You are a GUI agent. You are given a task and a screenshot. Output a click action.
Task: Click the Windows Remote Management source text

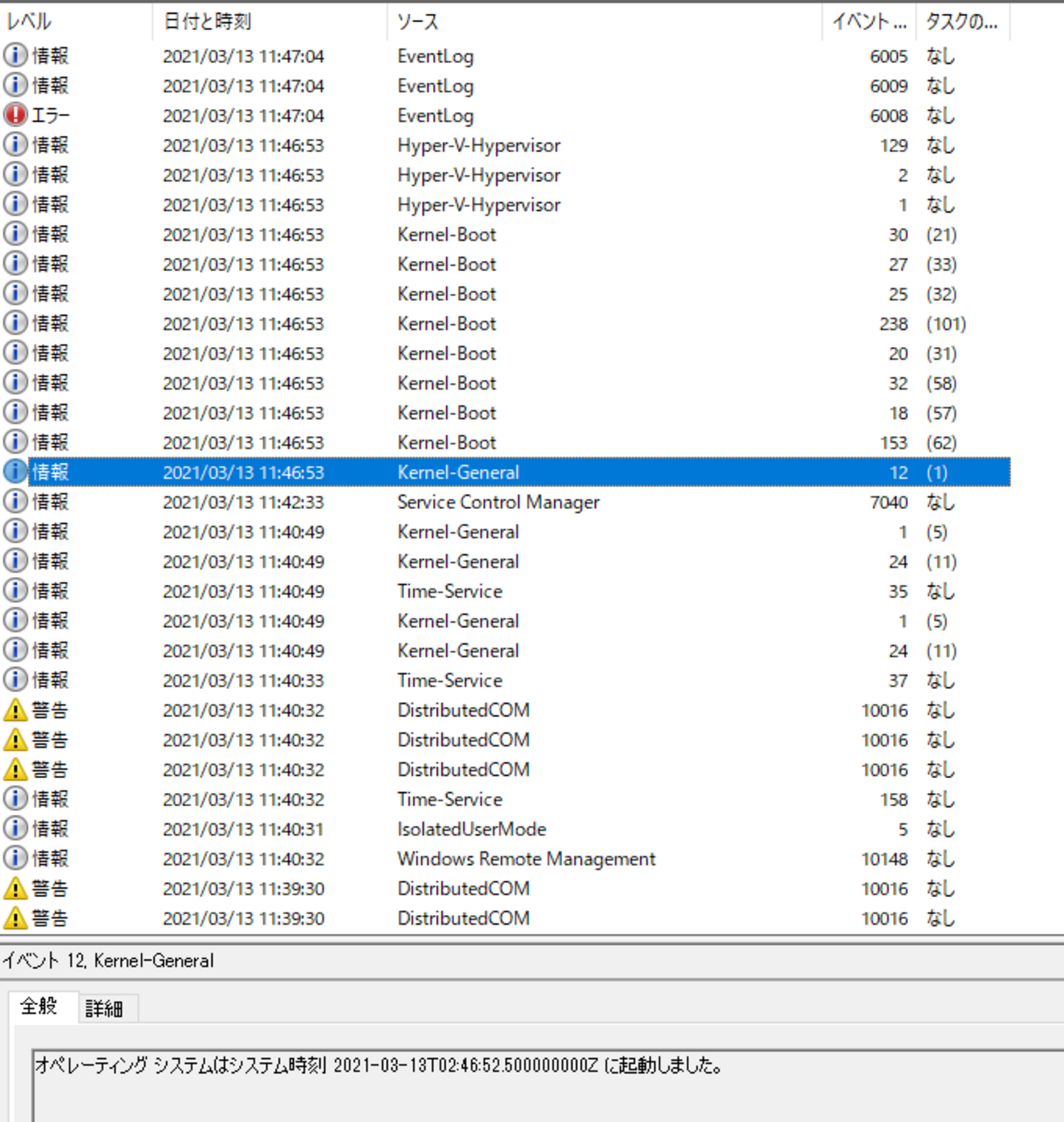click(526, 858)
